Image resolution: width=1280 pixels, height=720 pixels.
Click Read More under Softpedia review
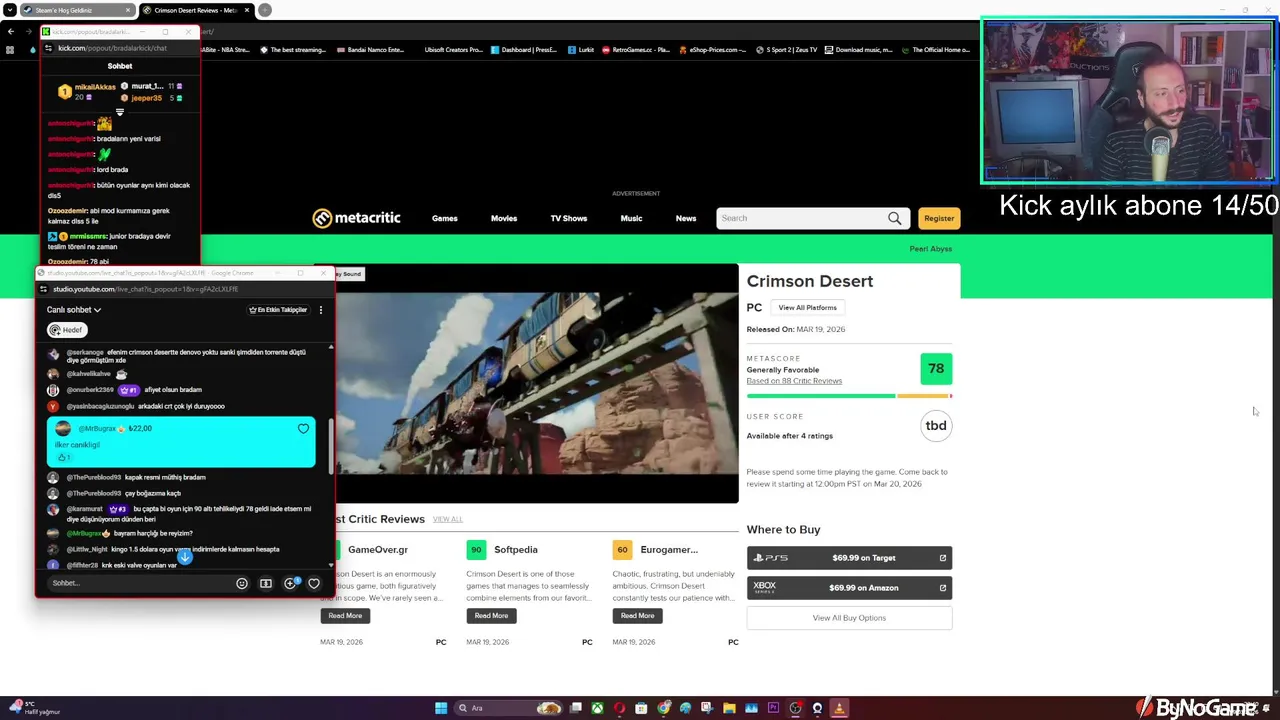(491, 616)
